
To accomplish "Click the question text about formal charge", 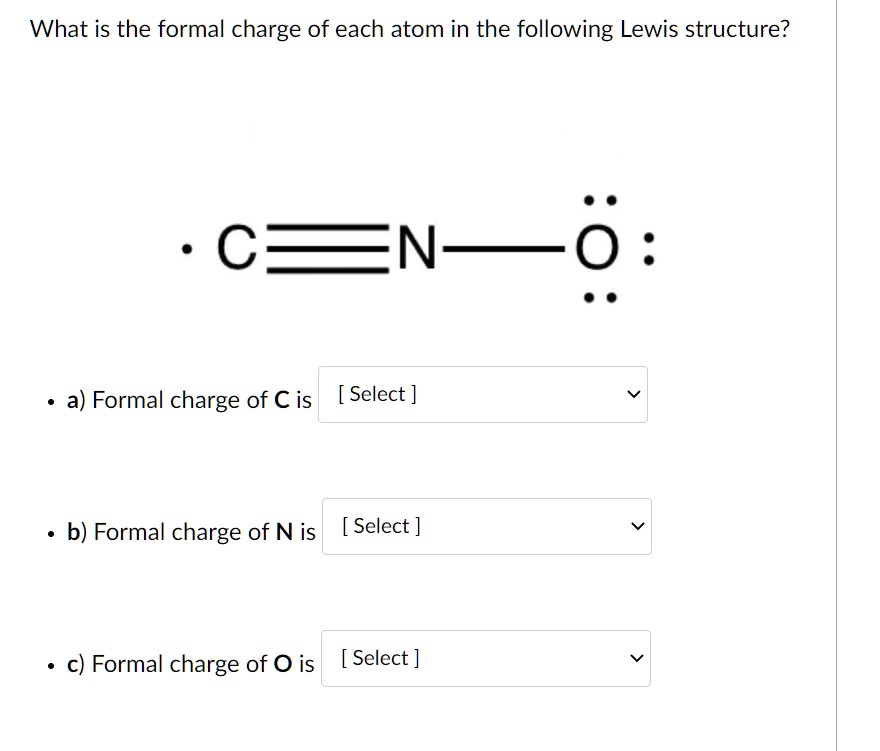I will [x=410, y=29].
